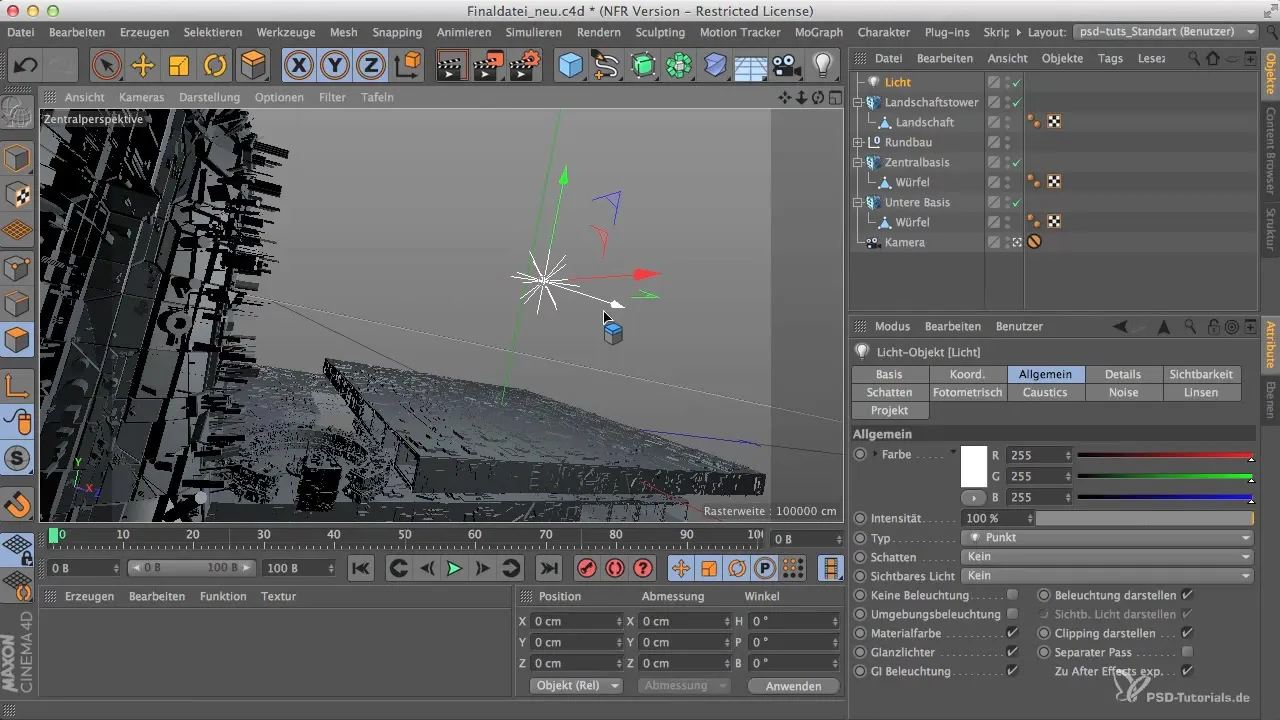Uncheck GI Beleuchtung checkbox
This screenshot has width=1280, height=720.
click(1012, 671)
